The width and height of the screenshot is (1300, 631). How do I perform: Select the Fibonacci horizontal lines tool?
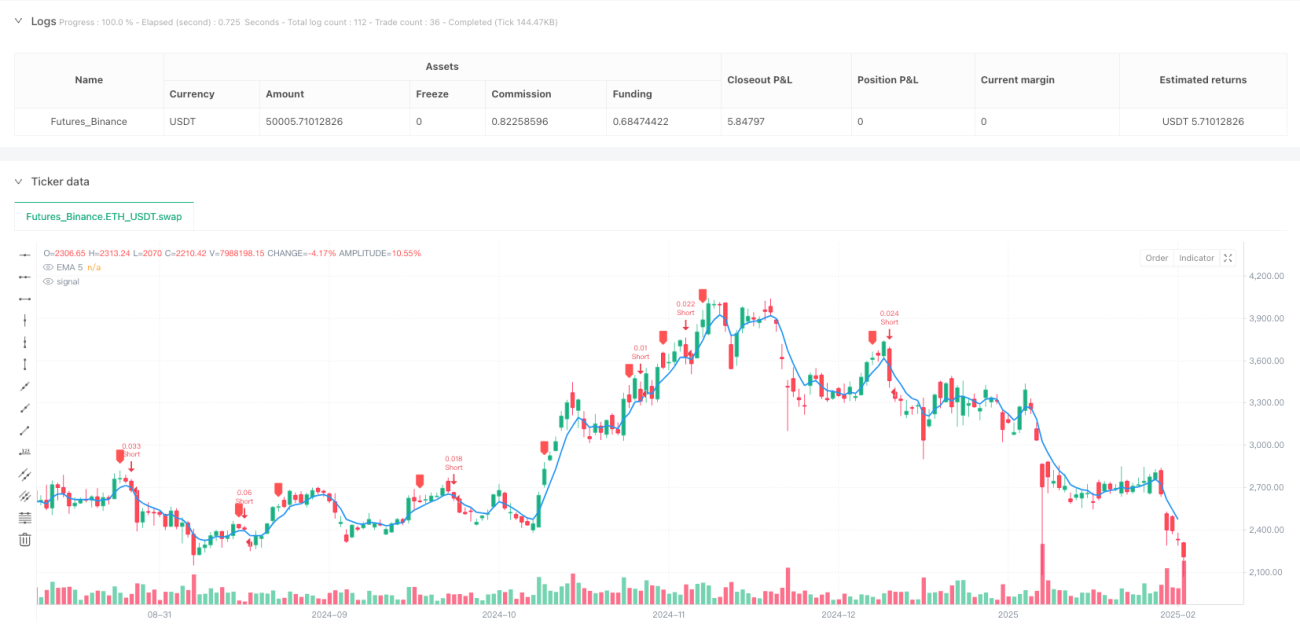25,518
